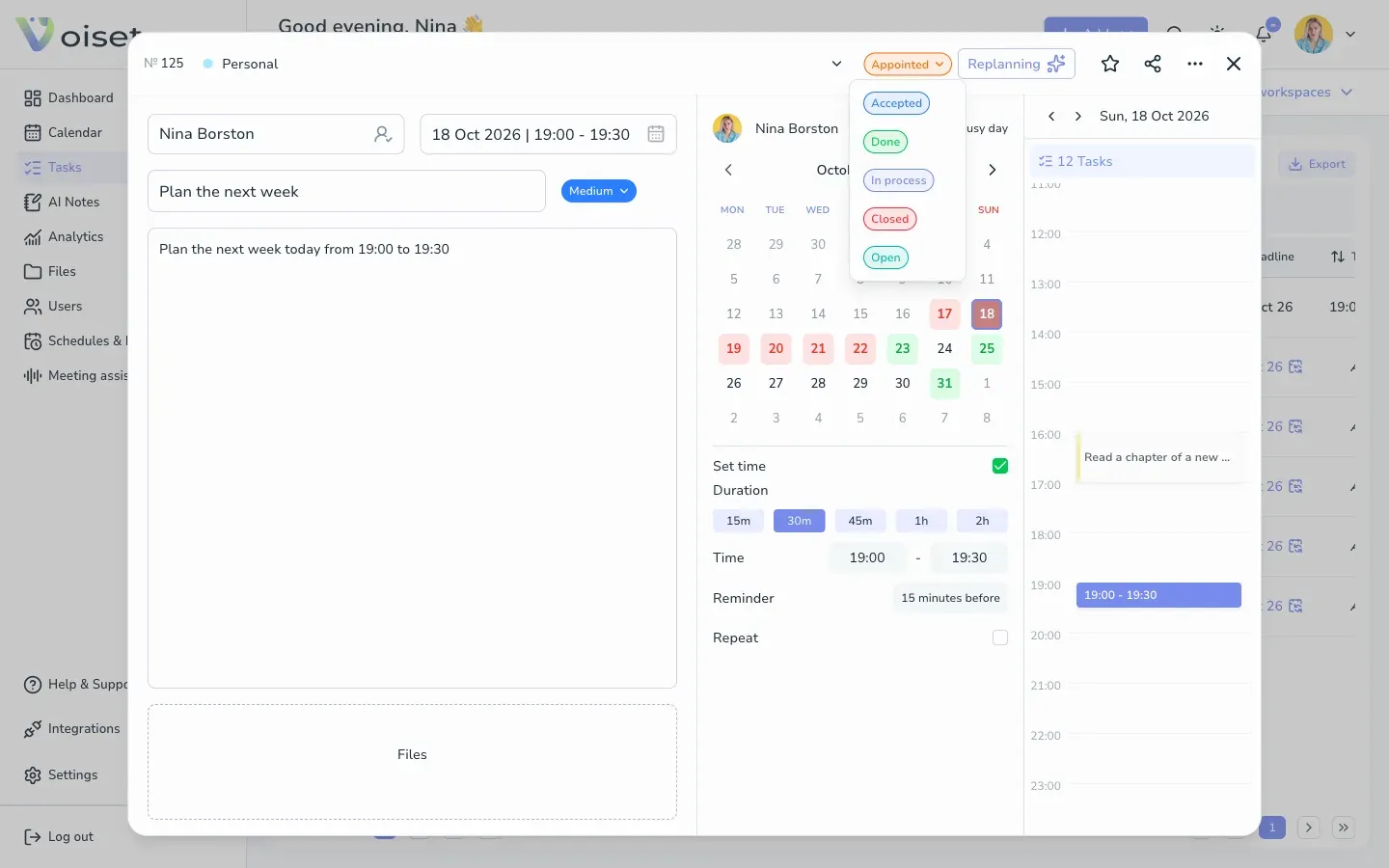
Task: Open the Medium priority dropdown
Action: [599, 191]
